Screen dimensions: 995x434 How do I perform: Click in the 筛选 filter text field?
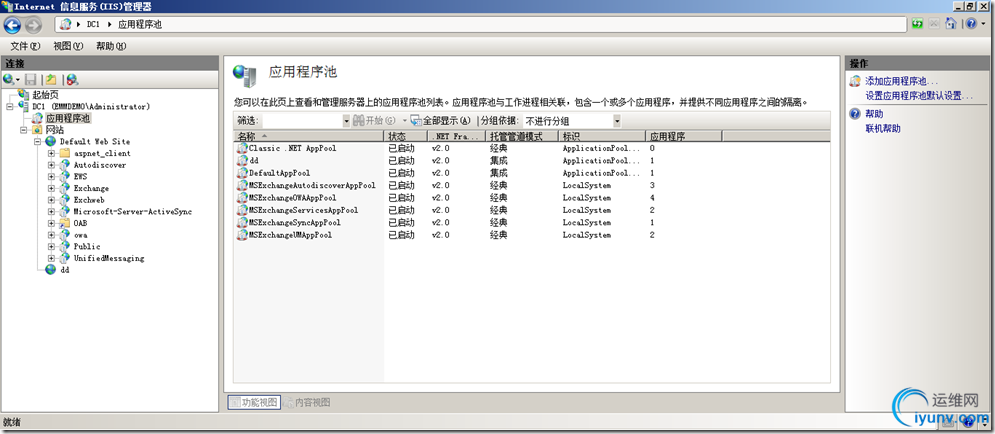[x=303, y=121]
